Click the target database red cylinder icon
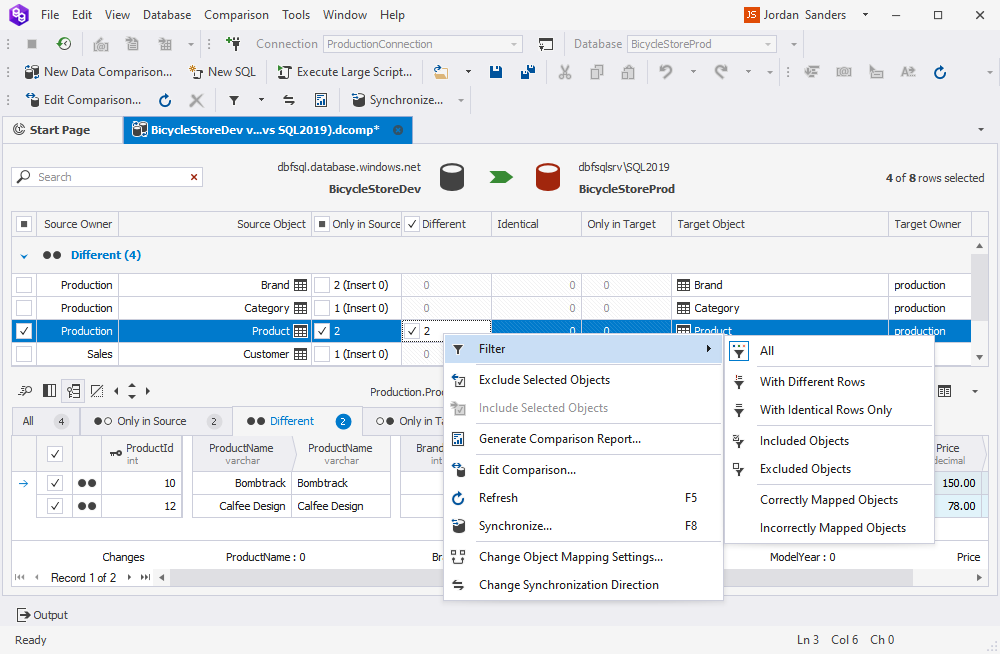1000x654 pixels. tap(548, 177)
